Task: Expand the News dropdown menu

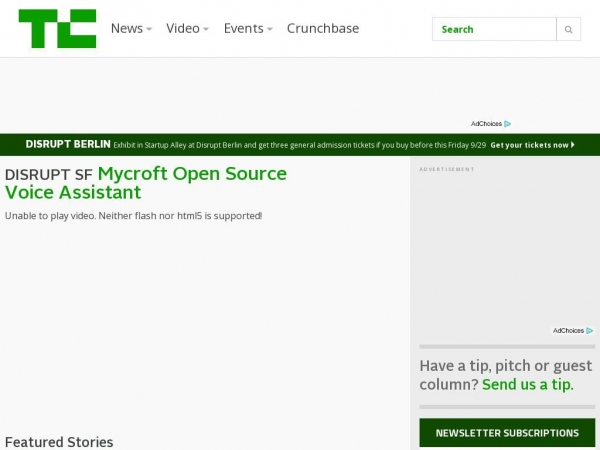Action: click(131, 28)
